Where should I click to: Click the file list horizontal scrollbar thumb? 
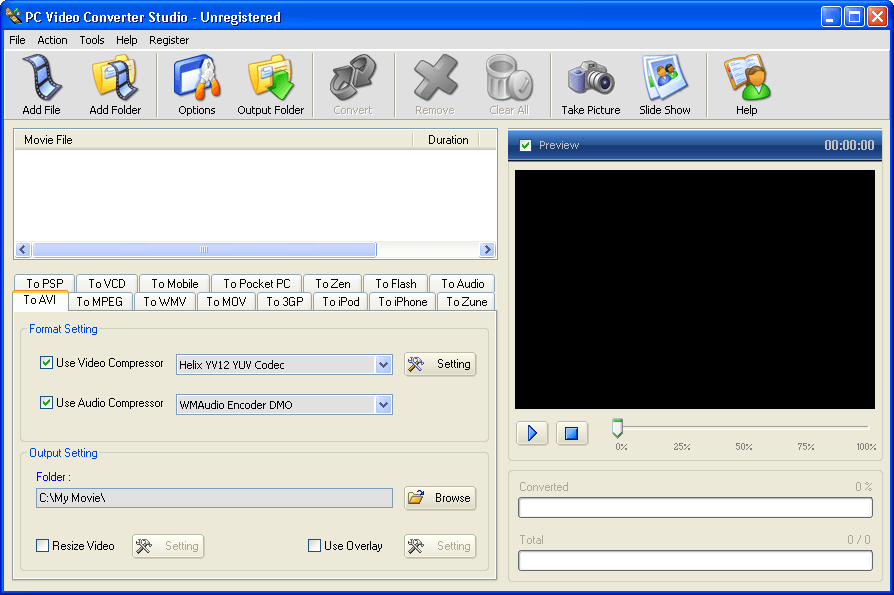pos(204,249)
